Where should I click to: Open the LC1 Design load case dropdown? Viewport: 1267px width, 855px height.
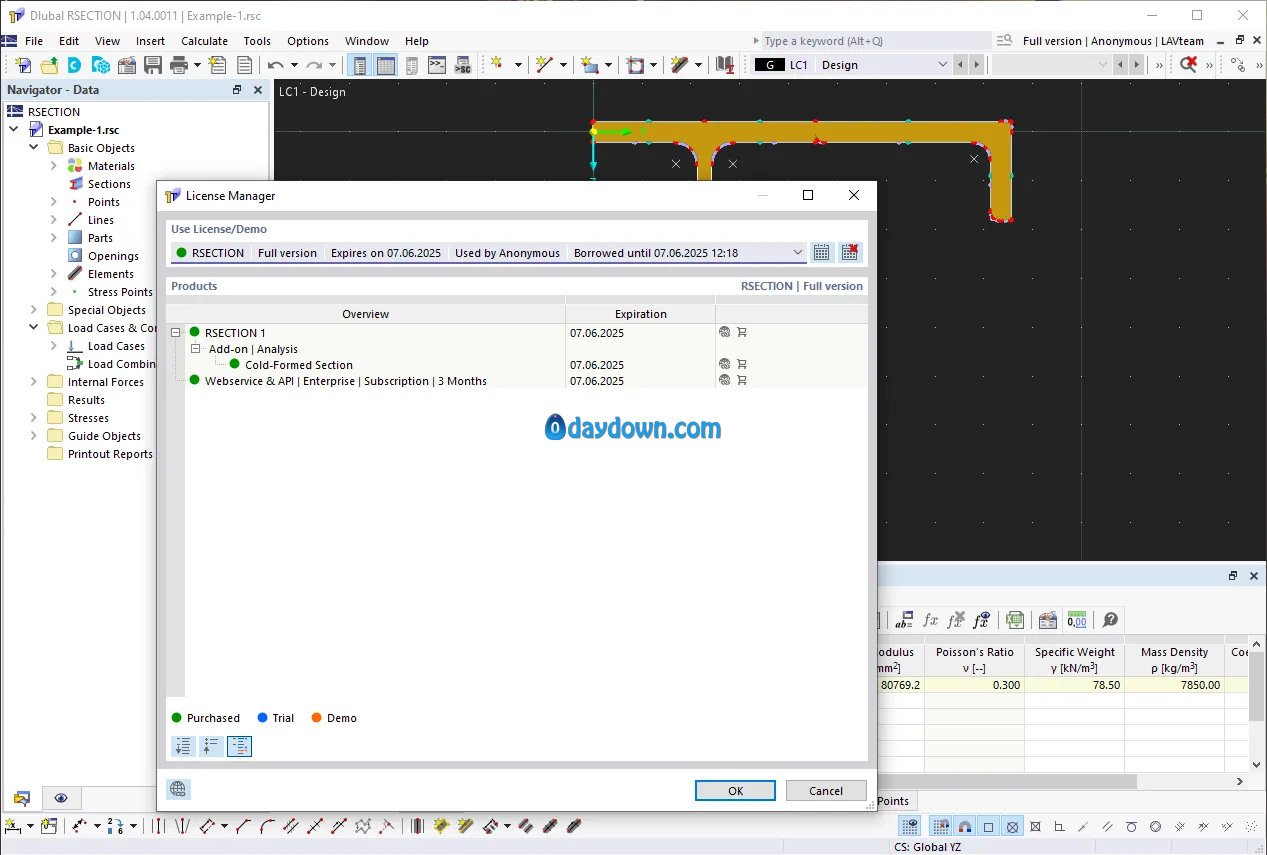[942, 65]
